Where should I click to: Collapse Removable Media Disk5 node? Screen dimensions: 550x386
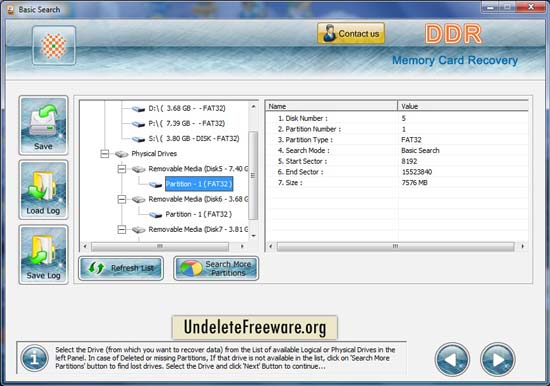pos(121,169)
